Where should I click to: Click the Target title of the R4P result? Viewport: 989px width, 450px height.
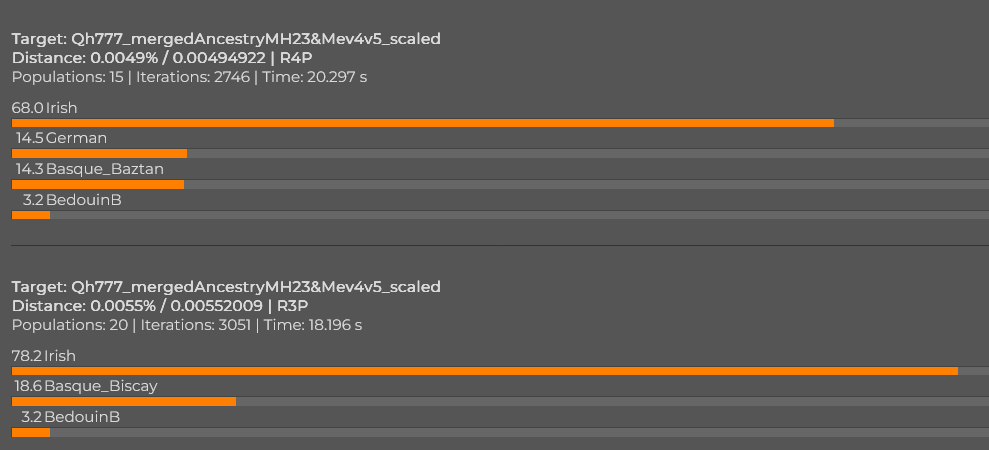coord(226,39)
